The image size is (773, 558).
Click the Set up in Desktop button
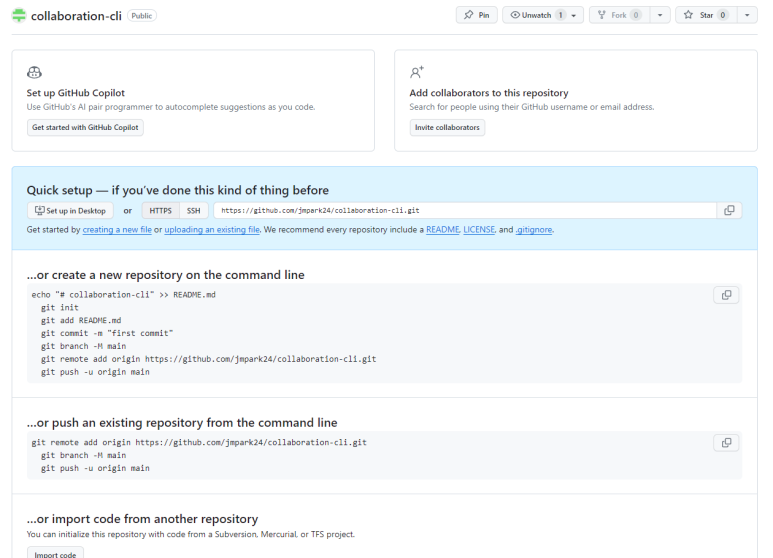pos(70,211)
